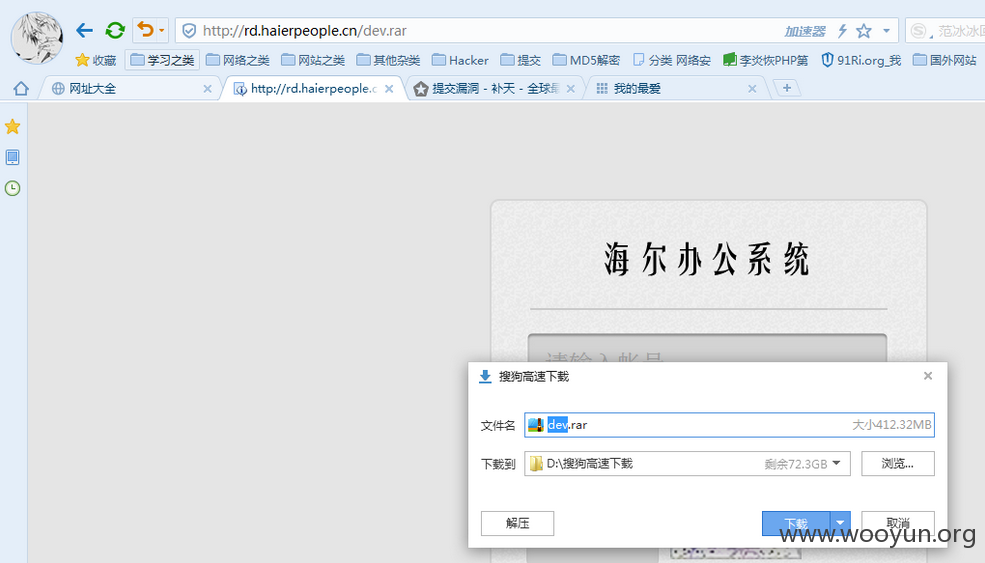The height and width of the screenshot is (563, 985).
Task: Click the home icon on tab bar
Action: [x=21, y=89]
